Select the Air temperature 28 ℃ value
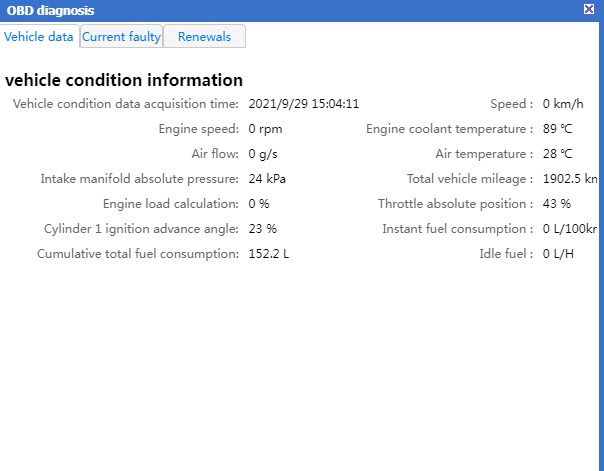 (557, 154)
